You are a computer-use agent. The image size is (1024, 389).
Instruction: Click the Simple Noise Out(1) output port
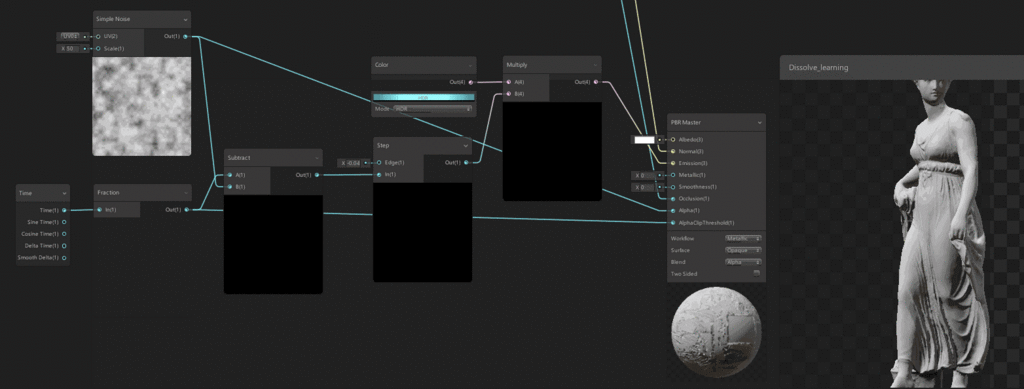pos(185,37)
